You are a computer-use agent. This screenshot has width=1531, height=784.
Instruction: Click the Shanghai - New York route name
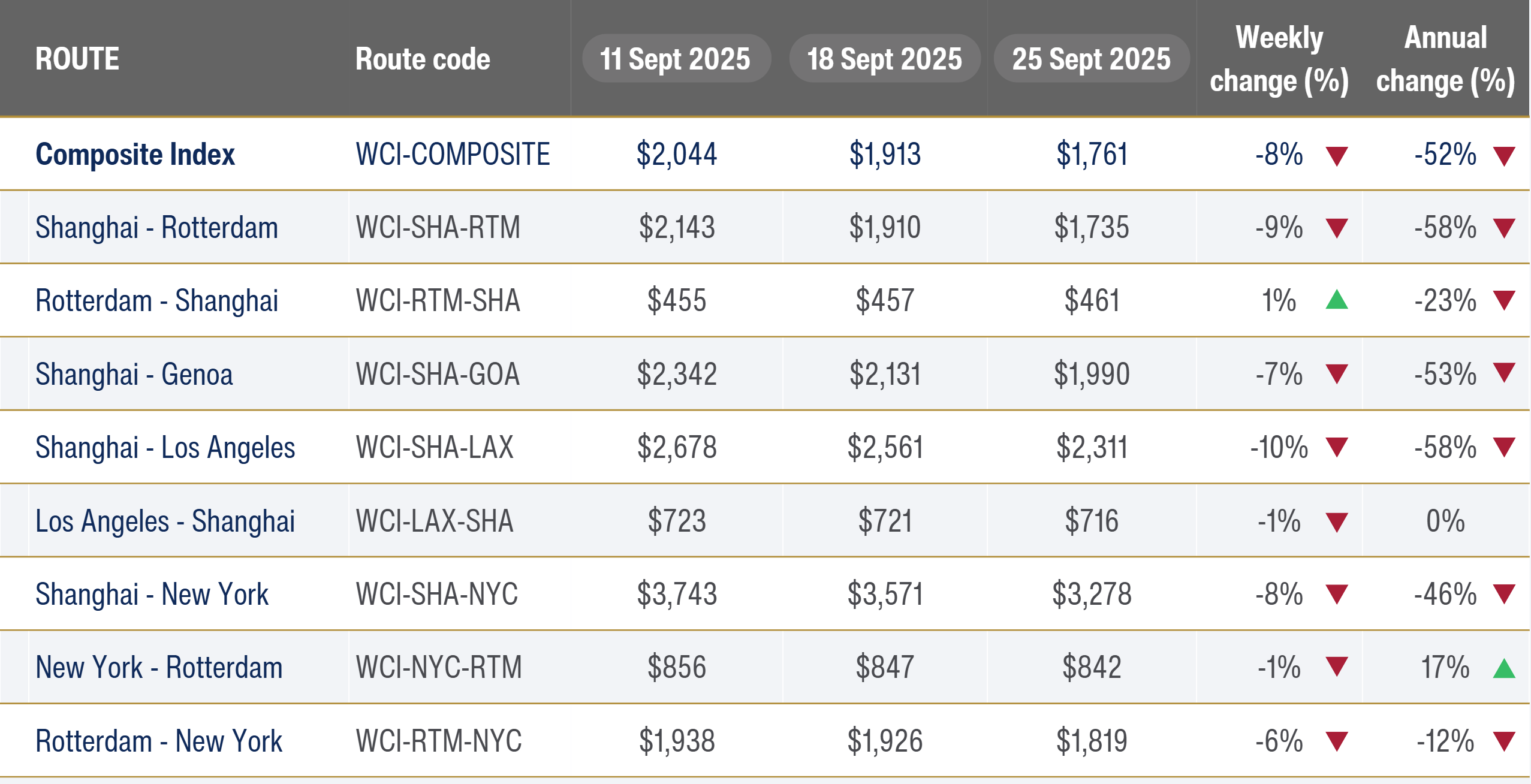pos(152,595)
